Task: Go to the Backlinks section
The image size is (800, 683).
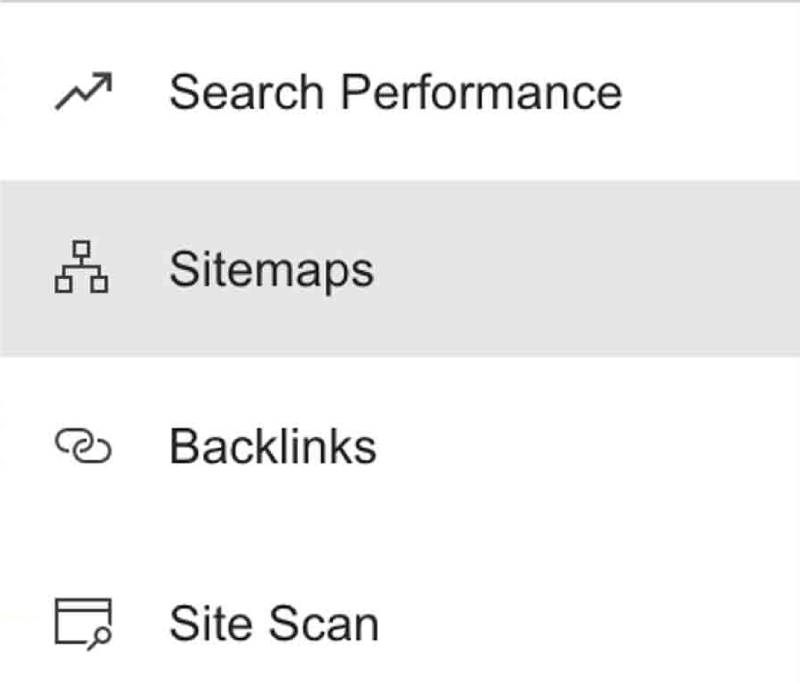Action: [272, 446]
